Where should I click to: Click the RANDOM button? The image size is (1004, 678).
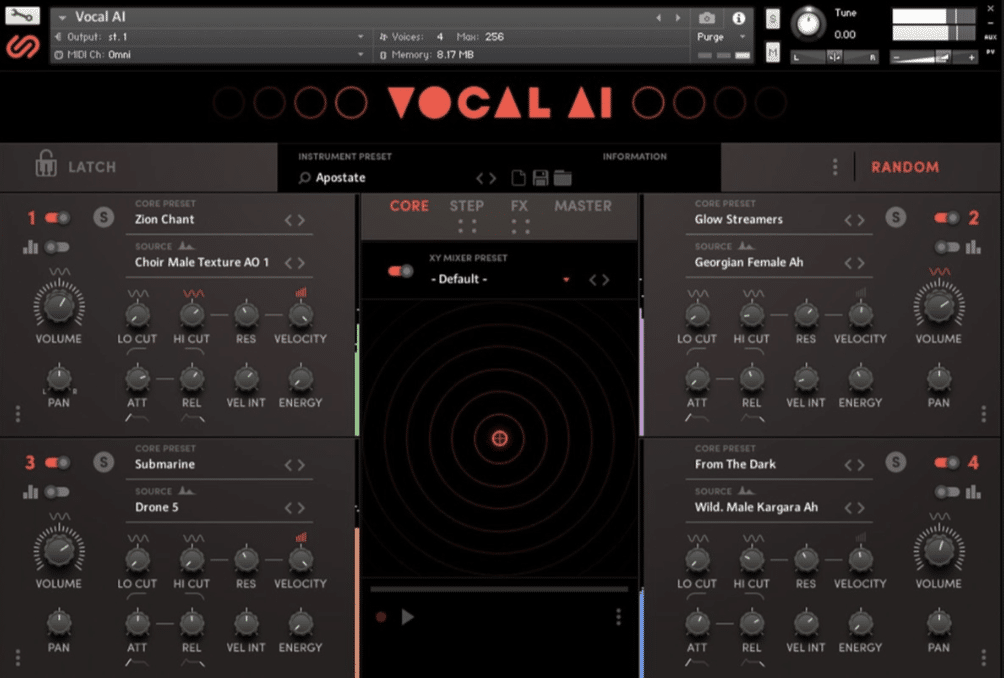point(905,167)
